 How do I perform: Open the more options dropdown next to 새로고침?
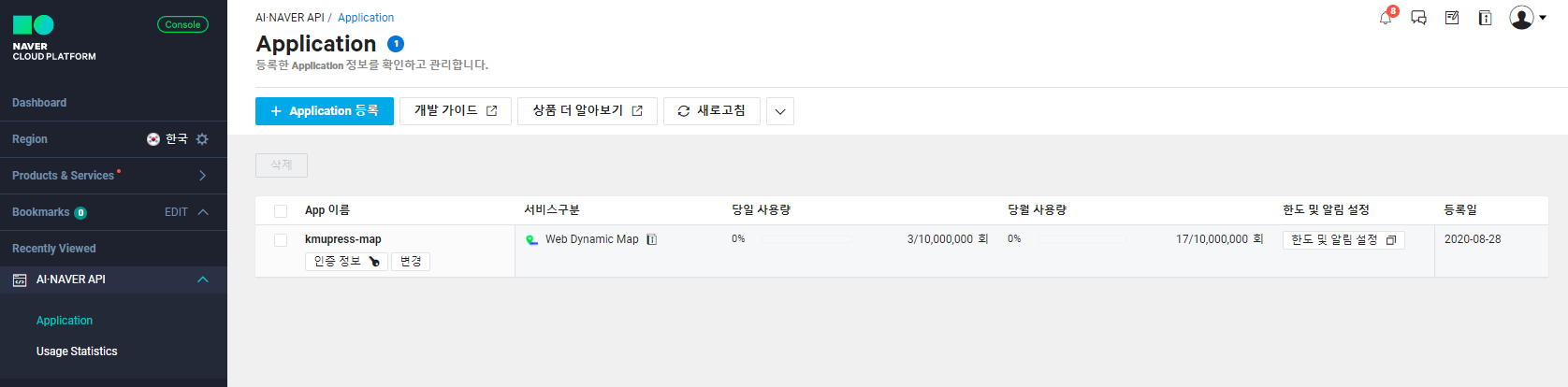(780, 111)
